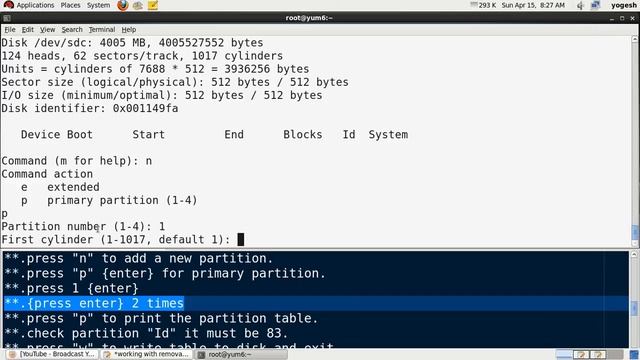The width and height of the screenshot is (640, 360).
Task: Open the terminal window menu icon
Action: pos(7,18)
